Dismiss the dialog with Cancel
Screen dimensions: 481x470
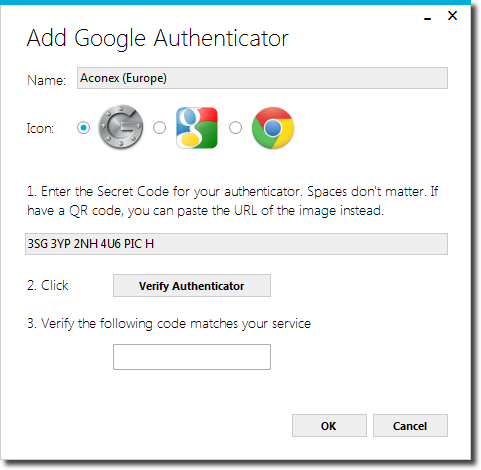click(x=410, y=426)
